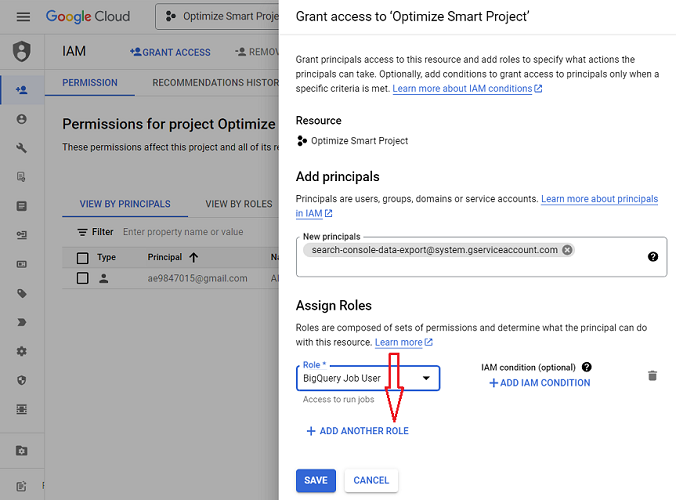Open the wrench troubleshooter sidebar icon
Image resolution: width=676 pixels, height=500 pixels.
(x=22, y=148)
